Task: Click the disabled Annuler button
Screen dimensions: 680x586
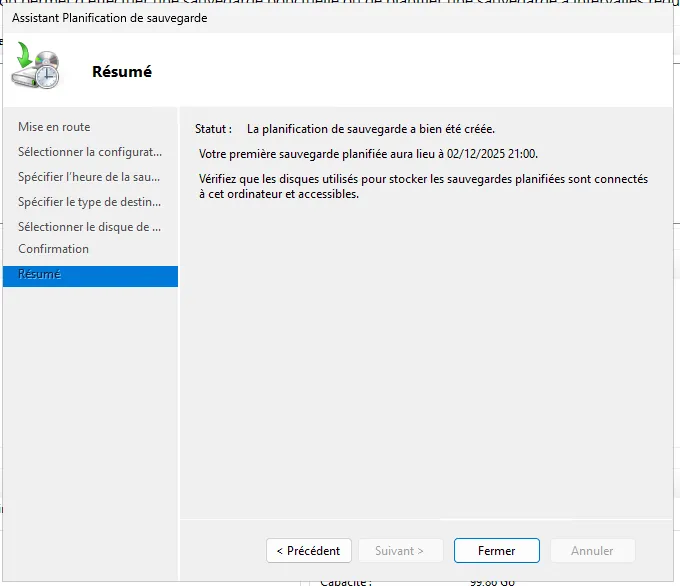Action: tap(592, 551)
